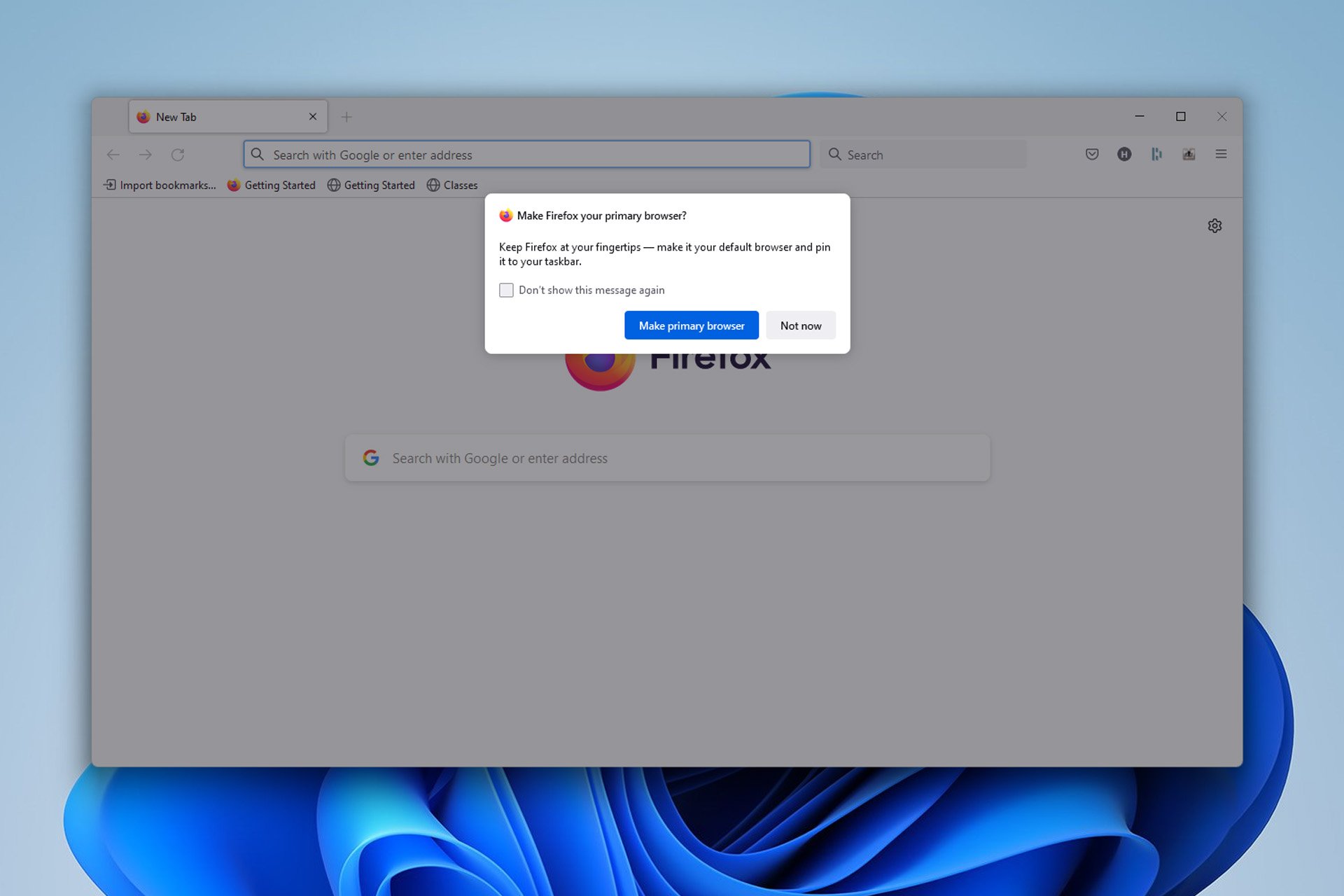This screenshot has width=1344, height=896.
Task: Click the search magnifier in toolbar Search box
Action: (834, 154)
